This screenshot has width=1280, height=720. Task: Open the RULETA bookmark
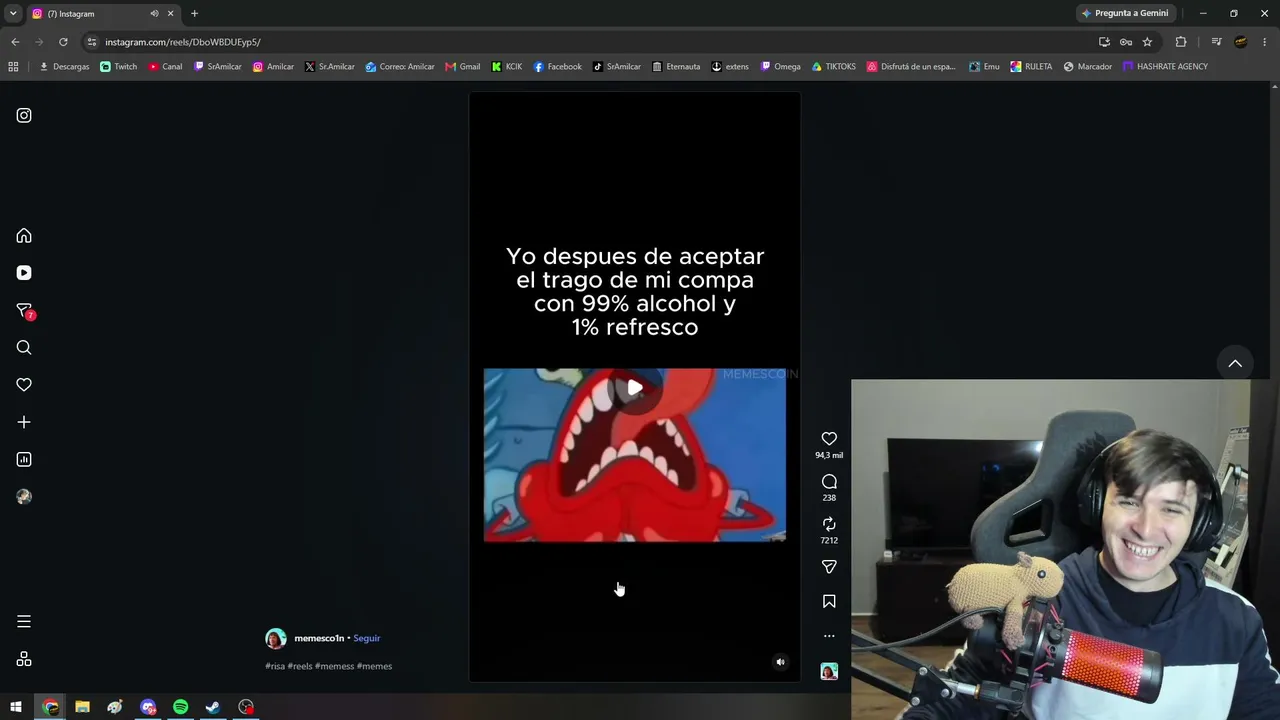(1031, 67)
